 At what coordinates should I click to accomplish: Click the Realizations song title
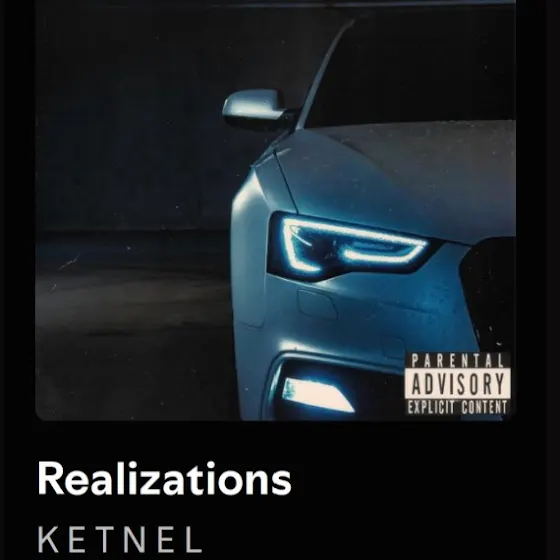point(165,479)
